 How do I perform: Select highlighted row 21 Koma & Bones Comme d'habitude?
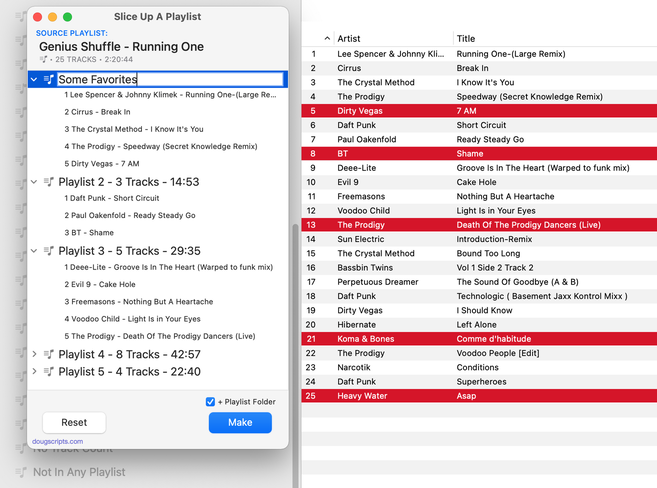479,338
